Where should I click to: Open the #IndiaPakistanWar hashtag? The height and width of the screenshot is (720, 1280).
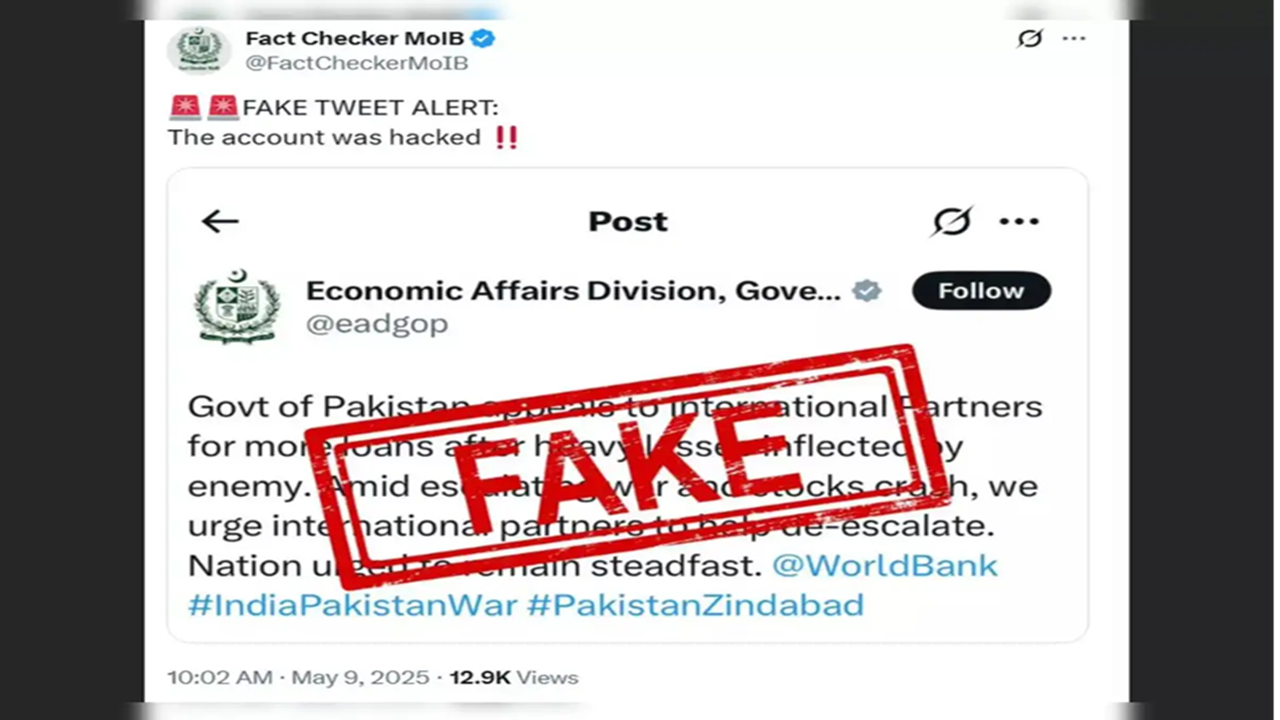353,605
